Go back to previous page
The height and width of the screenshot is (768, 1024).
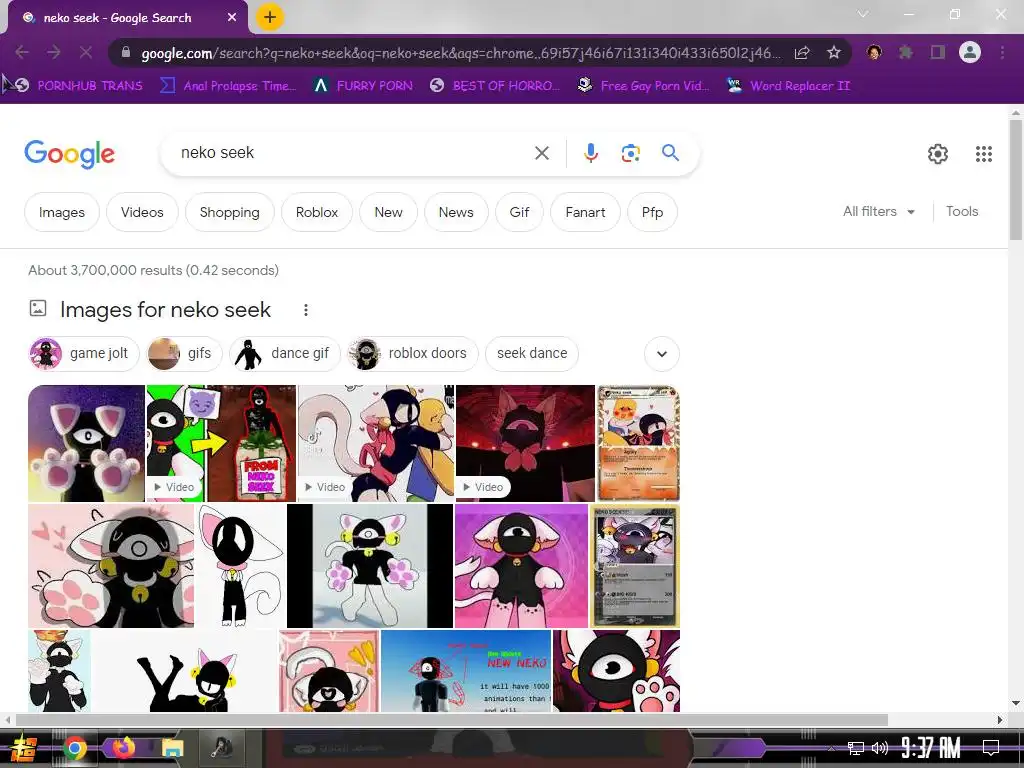(22, 52)
